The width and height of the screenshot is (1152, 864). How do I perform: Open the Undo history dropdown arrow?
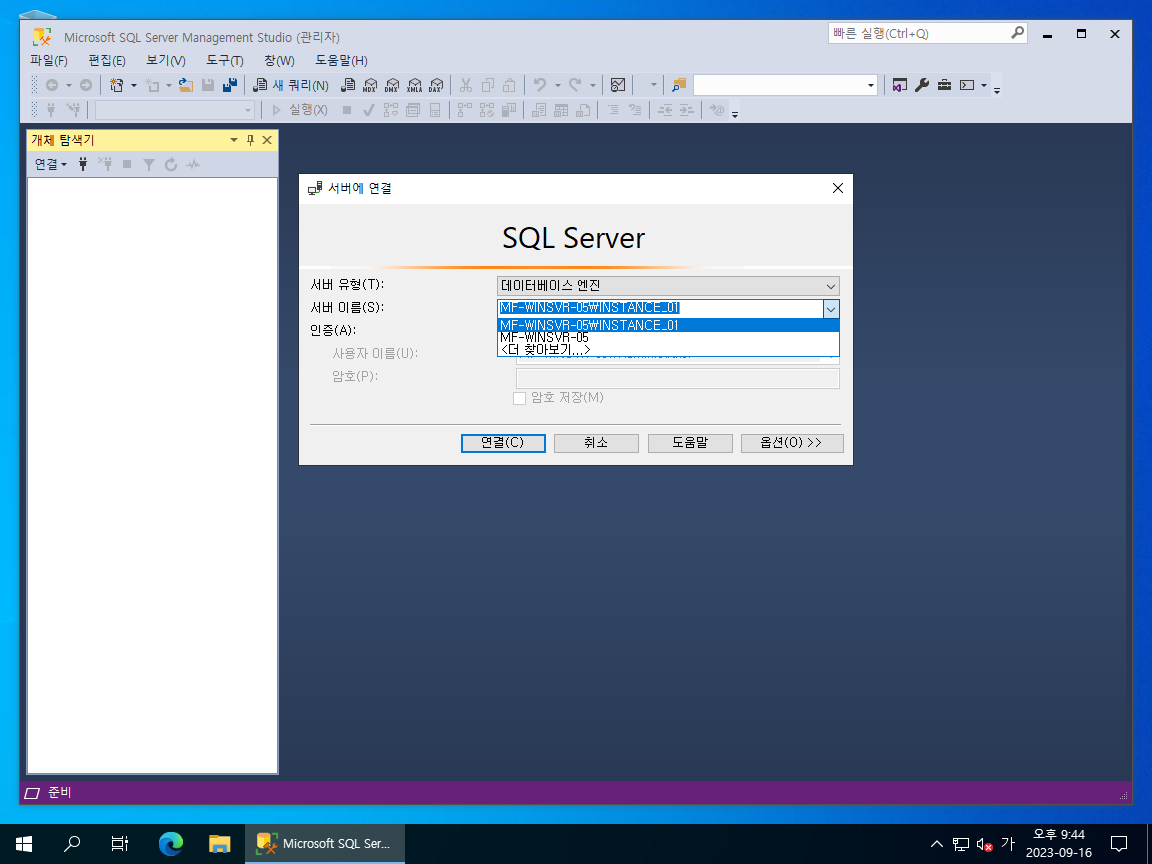(x=558, y=85)
